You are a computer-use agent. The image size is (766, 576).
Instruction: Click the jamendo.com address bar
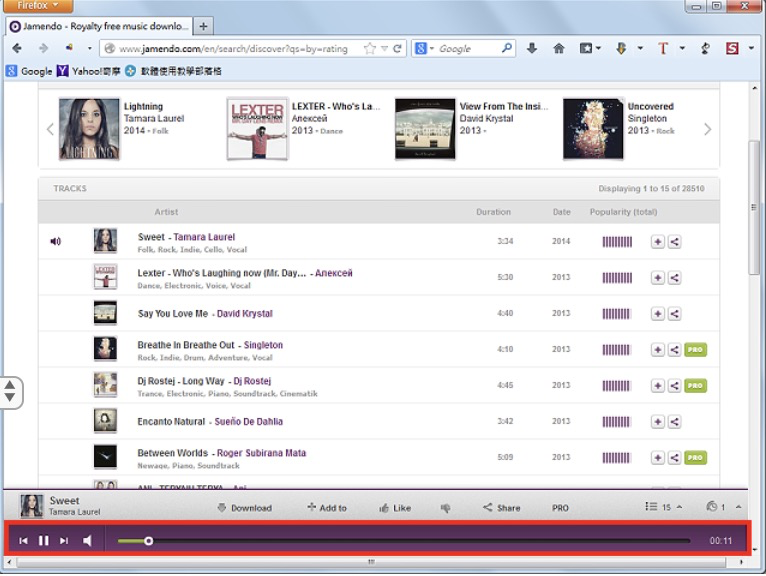click(234, 49)
